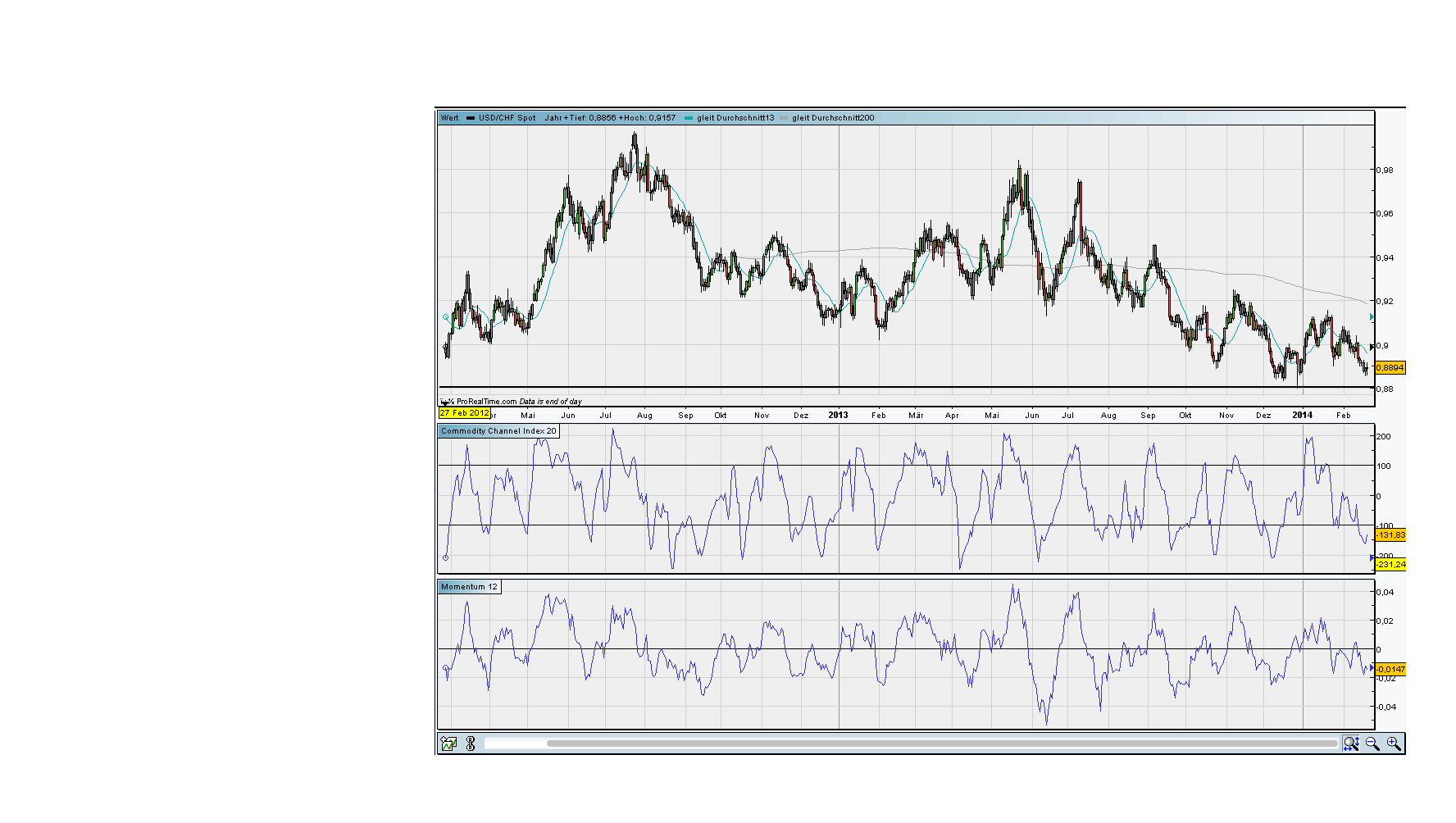
Task: Click the momentum value tag "-0,0147"
Action: coord(1390,670)
